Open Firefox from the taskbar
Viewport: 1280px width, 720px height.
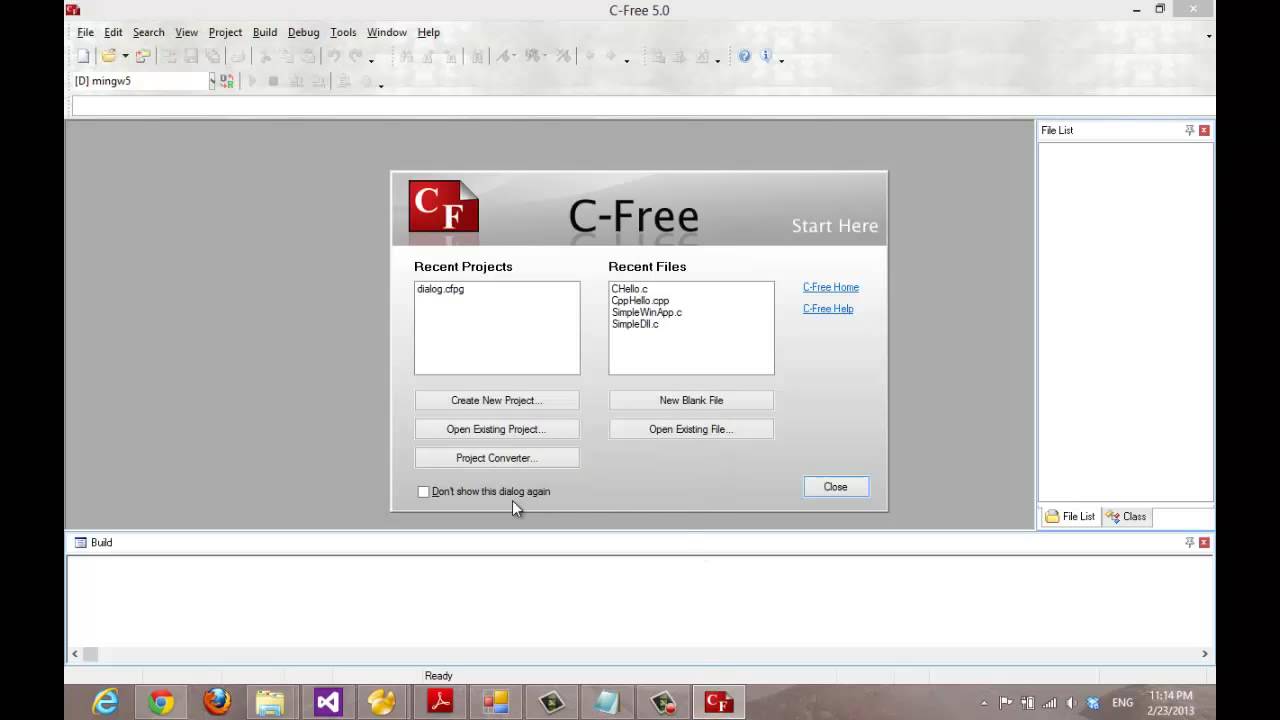coord(217,702)
